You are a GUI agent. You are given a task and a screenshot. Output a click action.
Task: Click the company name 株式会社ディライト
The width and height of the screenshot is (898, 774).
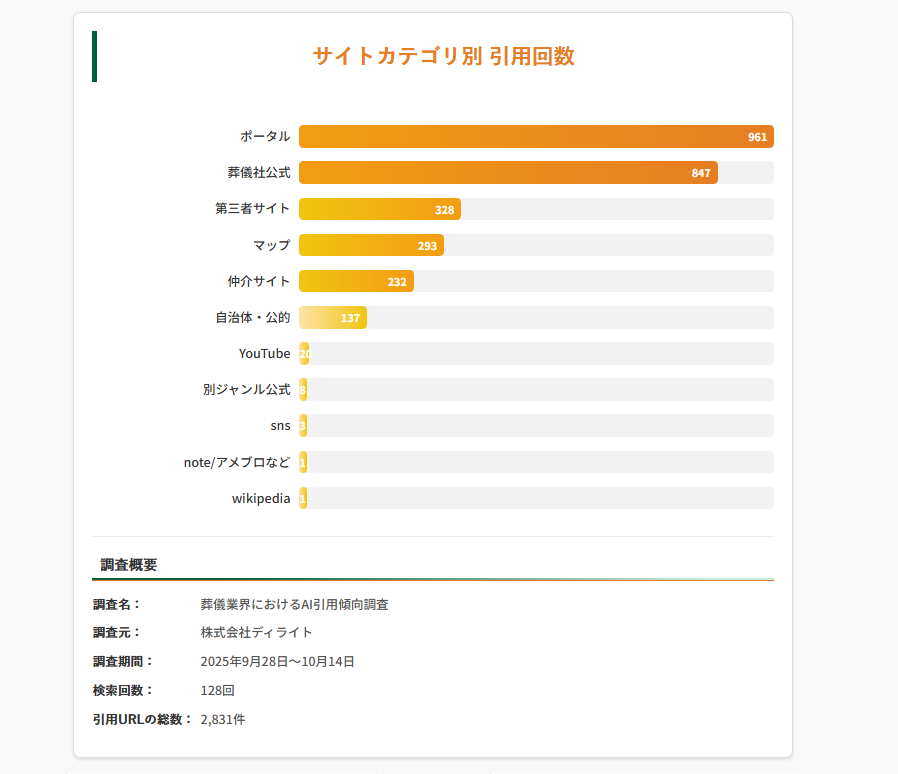click(x=256, y=632)
